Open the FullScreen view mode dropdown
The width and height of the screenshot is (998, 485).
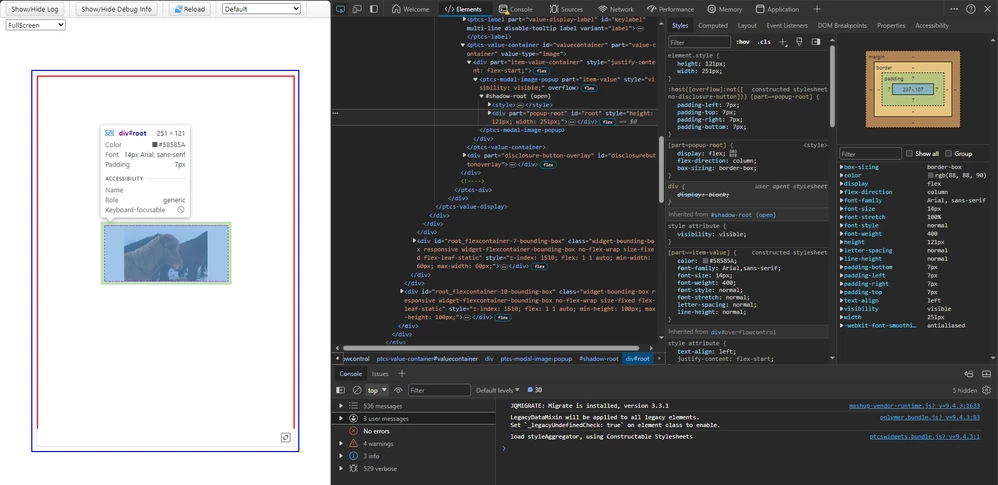tap(36, 25)
